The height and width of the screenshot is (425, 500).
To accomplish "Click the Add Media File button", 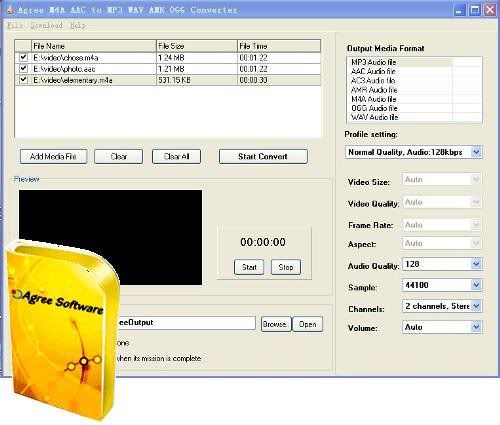I will pyautogui.click(x=54, y=156).
